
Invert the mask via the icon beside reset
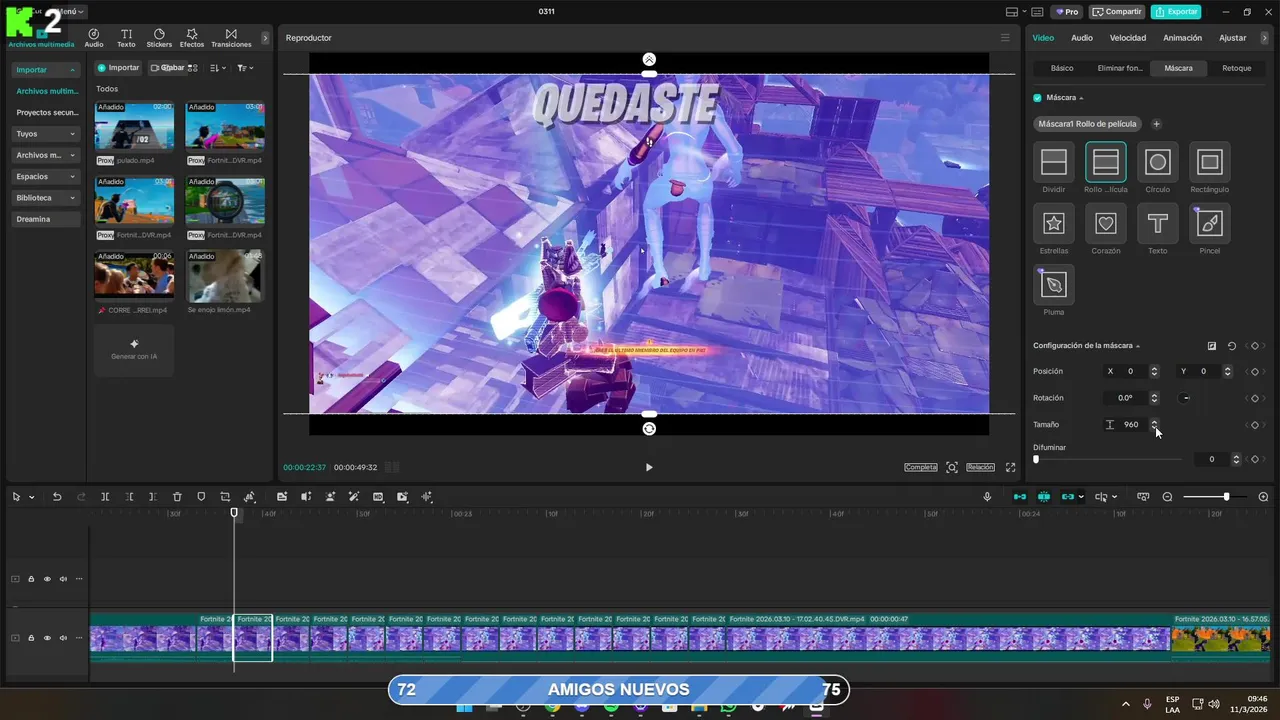1212,346
